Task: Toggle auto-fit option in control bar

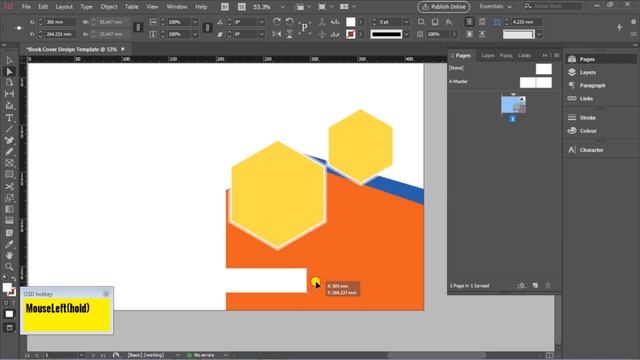Action: pyautogui.click(x=497, y=22)
